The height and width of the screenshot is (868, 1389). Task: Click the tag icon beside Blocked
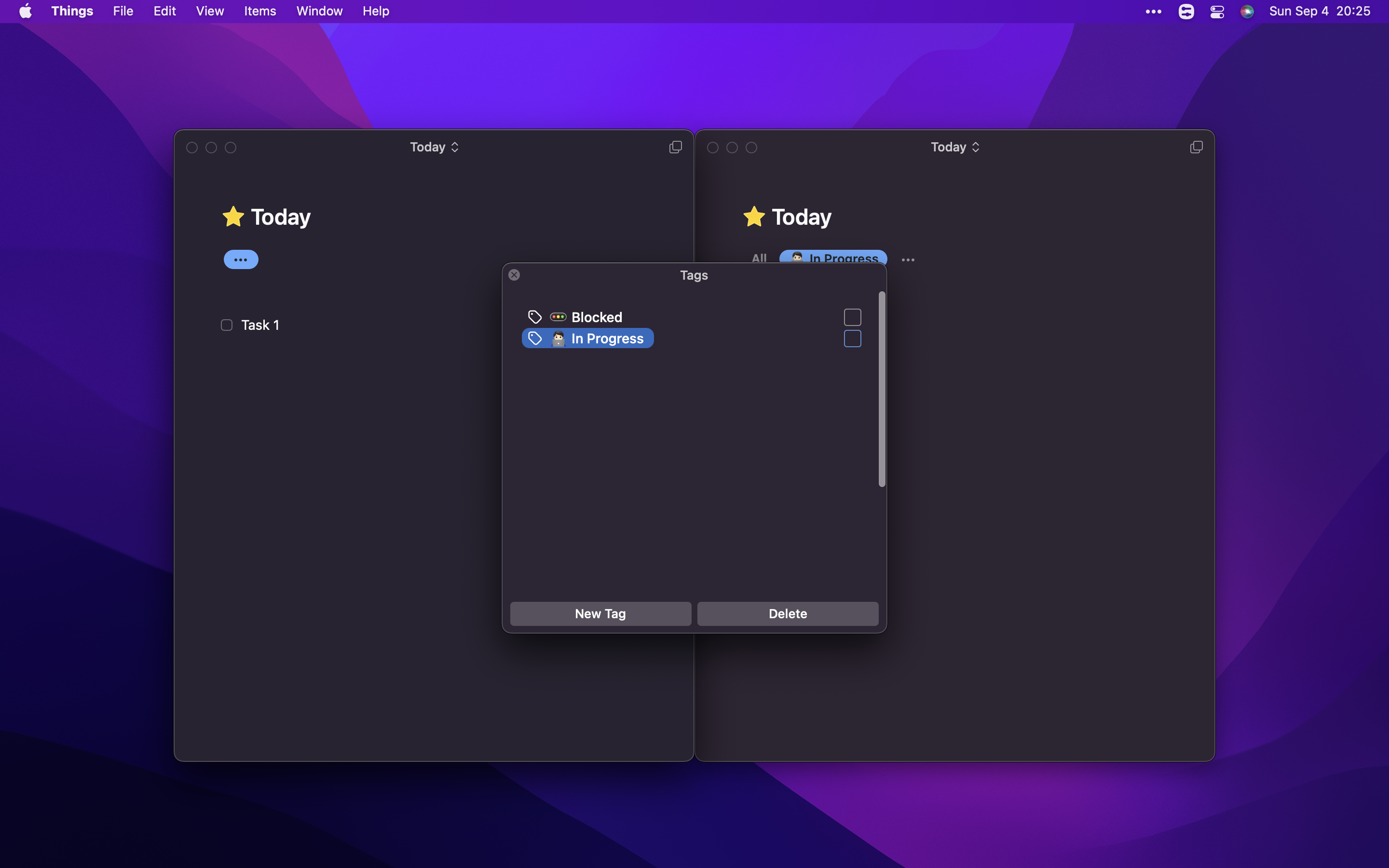point(534,317)
